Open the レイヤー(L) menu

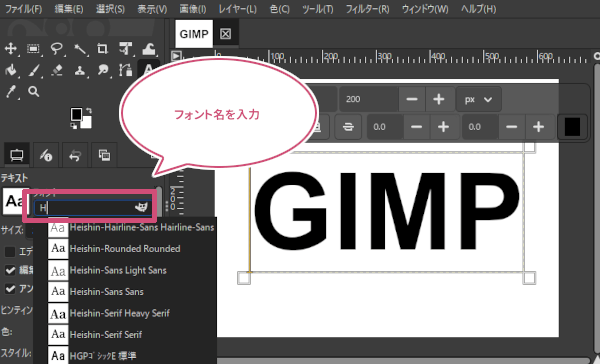238,9
